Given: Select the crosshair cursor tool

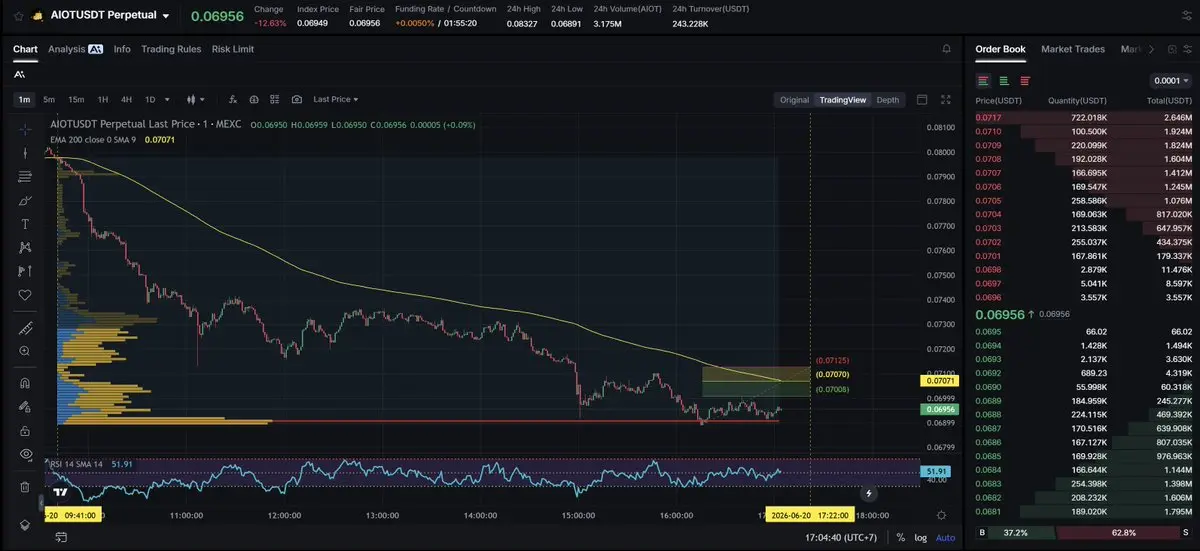Looking at the screenshot, I should point(25,128).
